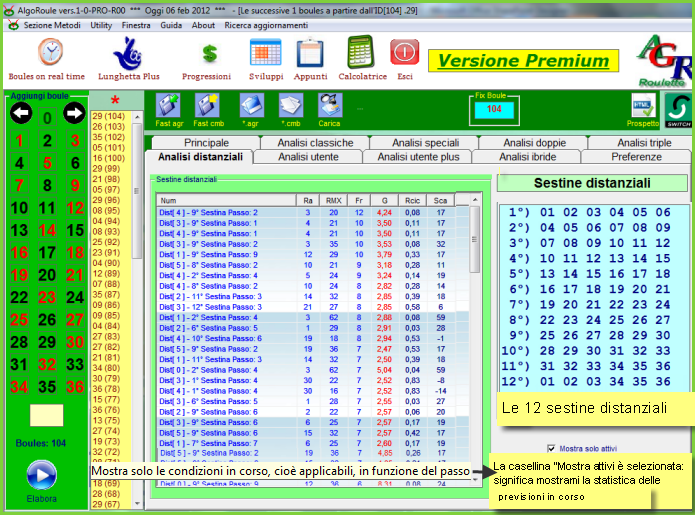Sort table by Sca column header

[440, 200]
